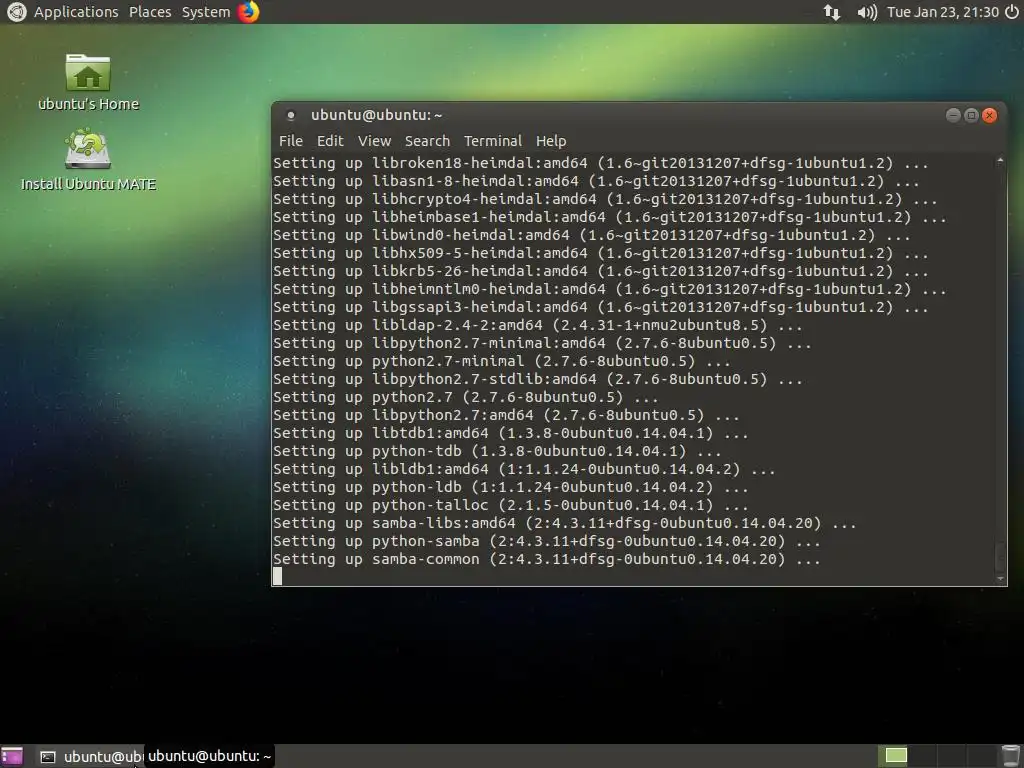Click the ubuntu@ubuntu taskbar window button
This screenshot has width=1024, height=768.
[90, 756]
